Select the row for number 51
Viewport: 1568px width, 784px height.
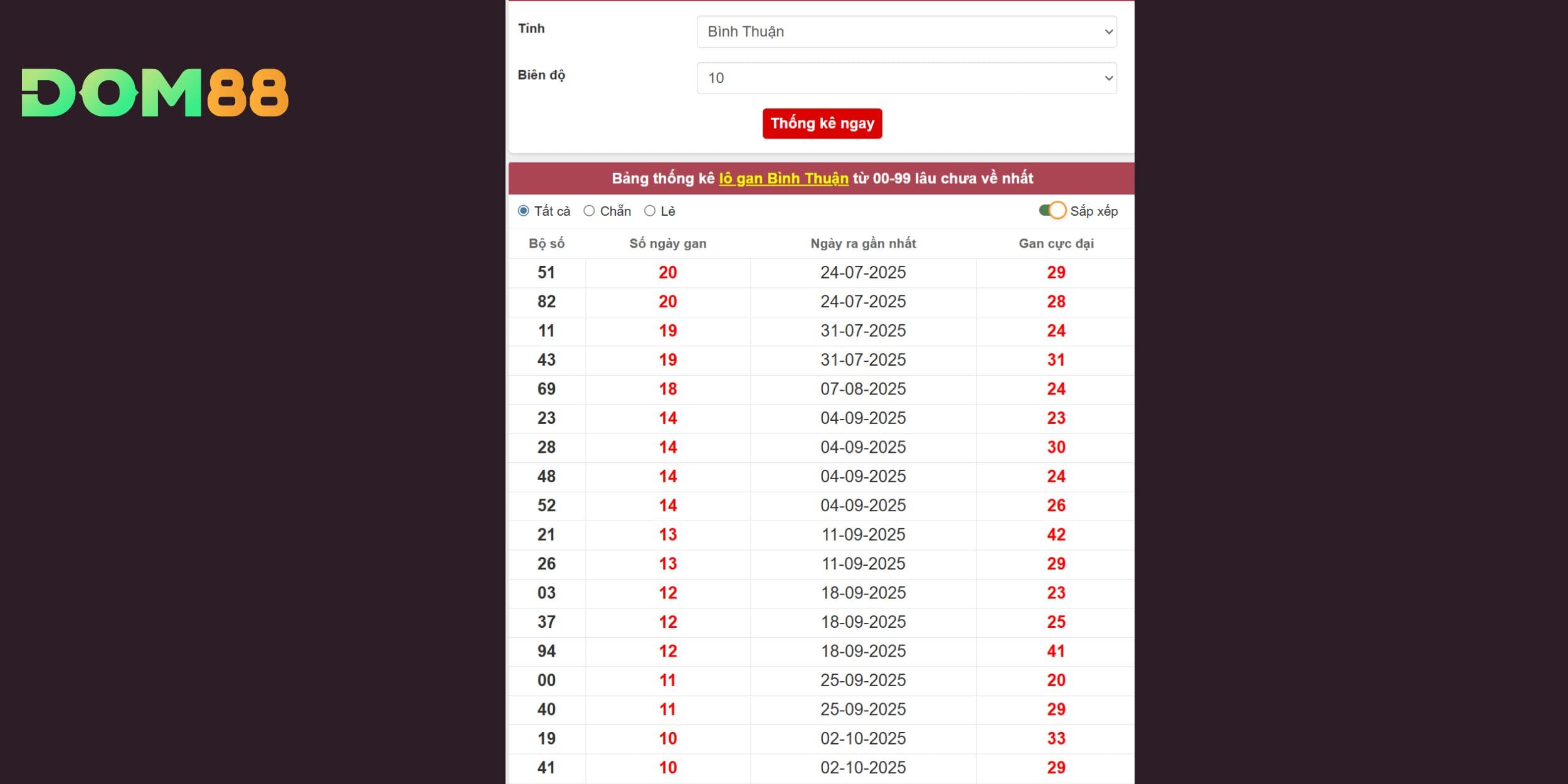[546, 273]
